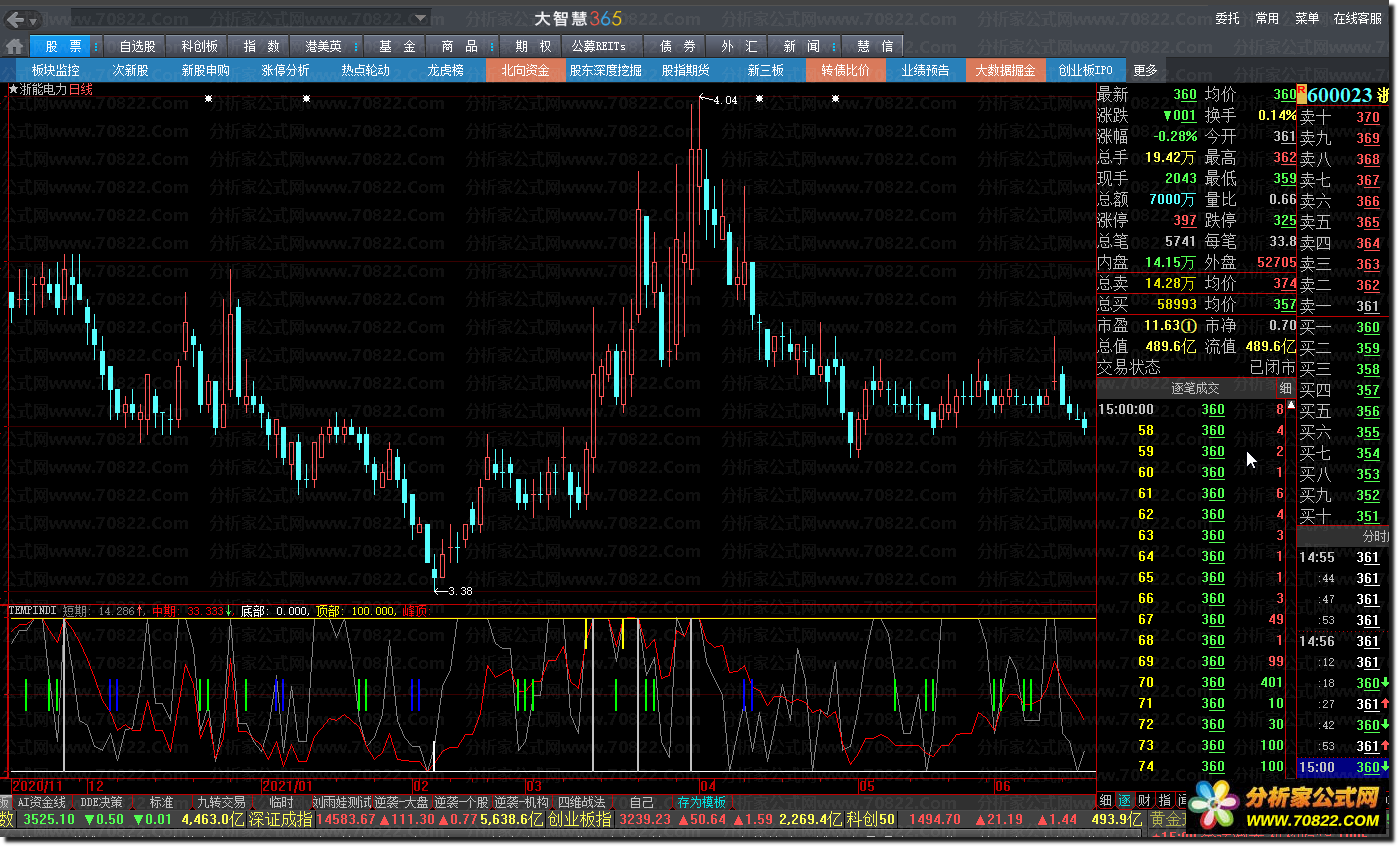Click 创业板指 in the status bar
Image resolution: width=1399 pixels, height=846 pixels.
point(580,819)
